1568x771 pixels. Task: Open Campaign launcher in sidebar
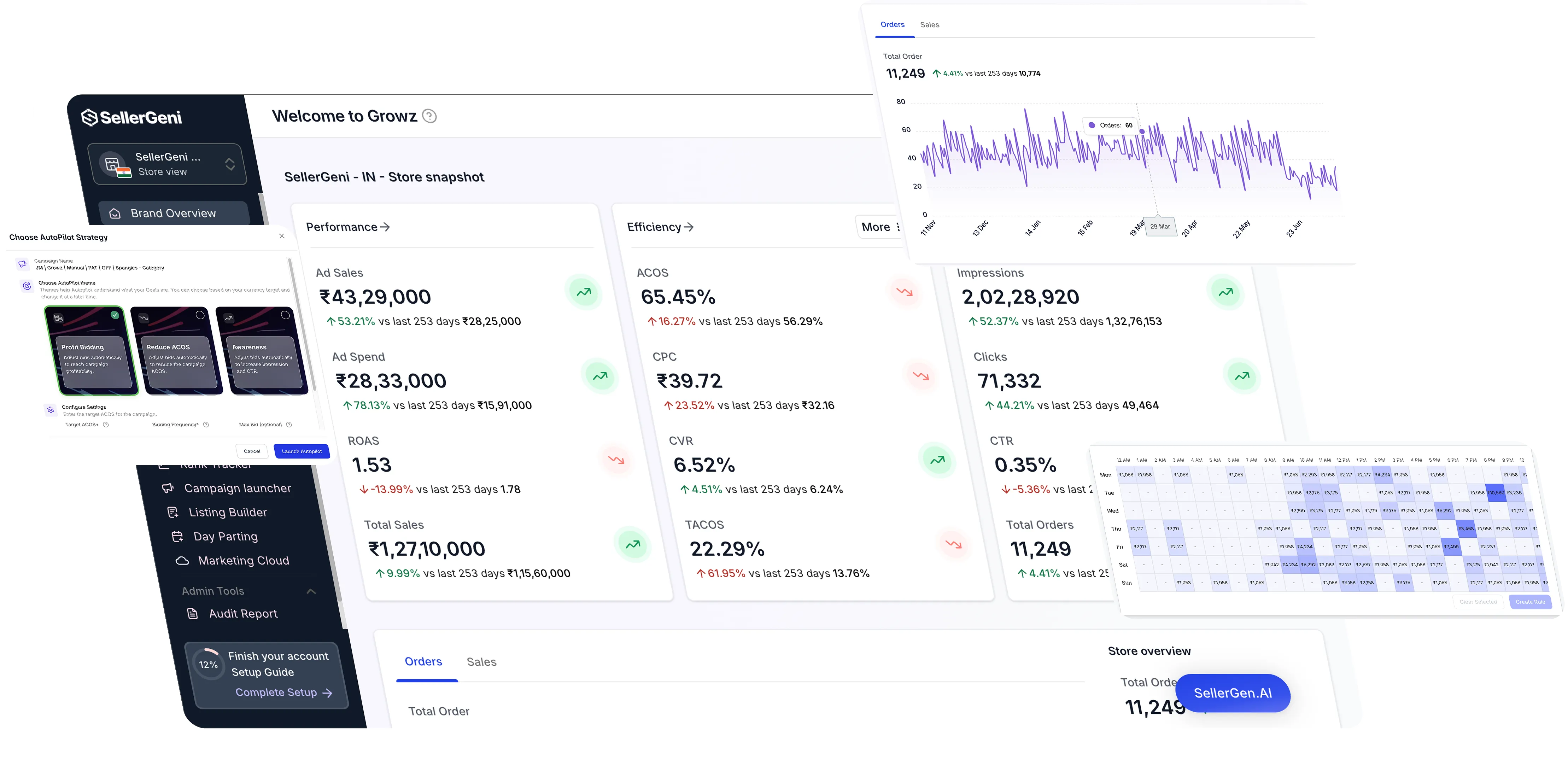(x=238, y=488)
